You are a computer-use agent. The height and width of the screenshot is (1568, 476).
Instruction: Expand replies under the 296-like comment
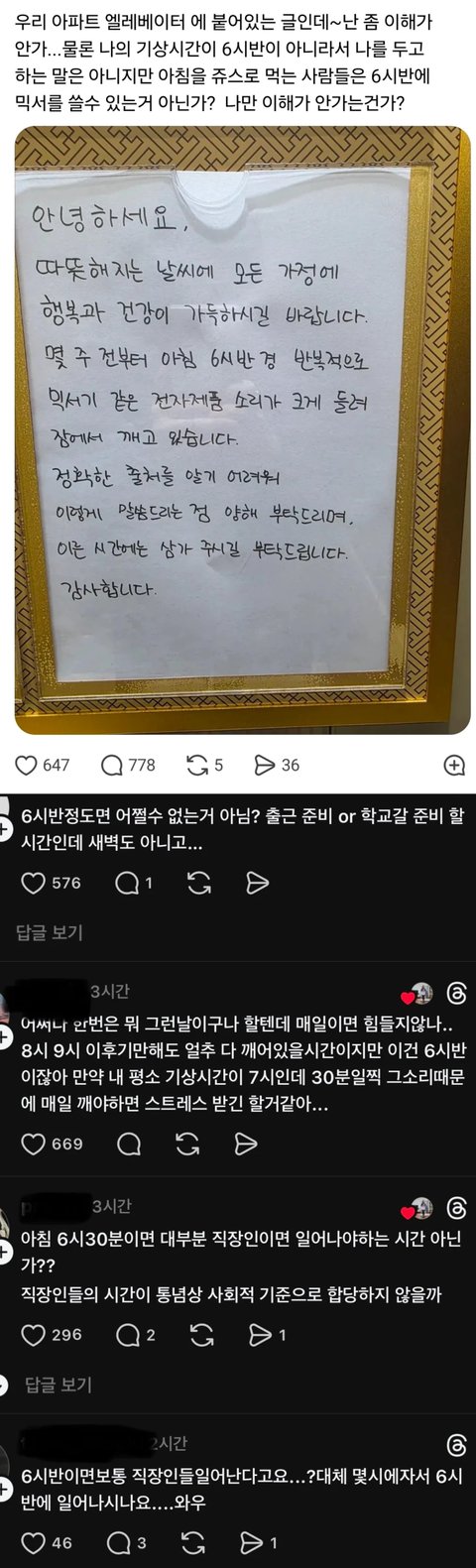coord(58,1384)
